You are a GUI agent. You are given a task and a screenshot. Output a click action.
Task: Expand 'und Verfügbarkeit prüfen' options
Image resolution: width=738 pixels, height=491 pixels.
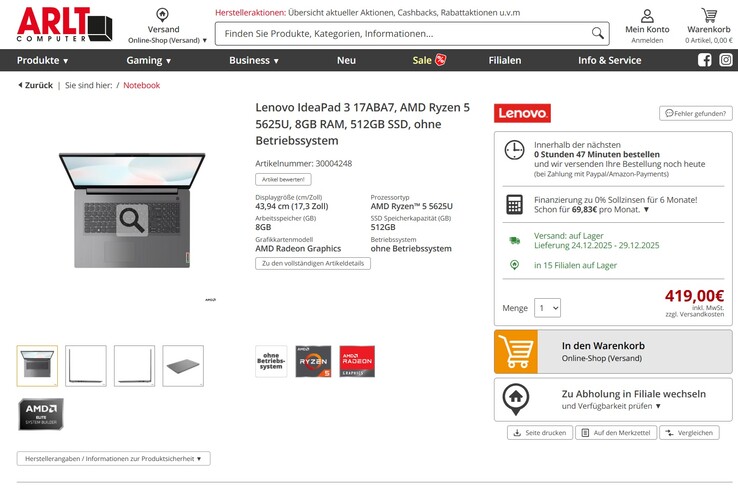(x=611, y=406)
